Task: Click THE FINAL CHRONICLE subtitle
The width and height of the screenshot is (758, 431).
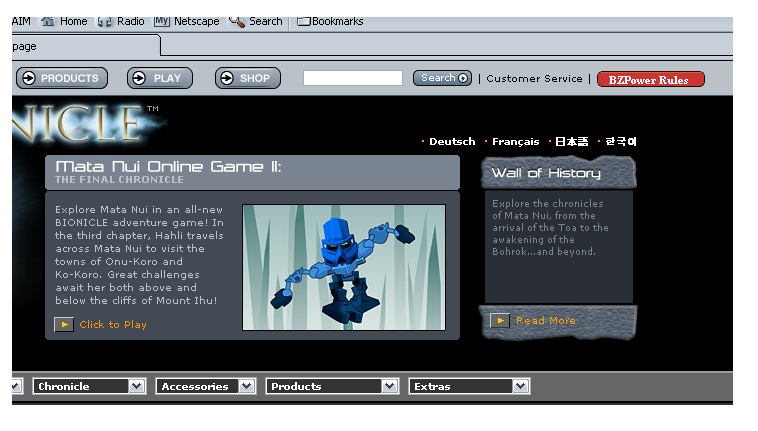Action: [119, 180]
